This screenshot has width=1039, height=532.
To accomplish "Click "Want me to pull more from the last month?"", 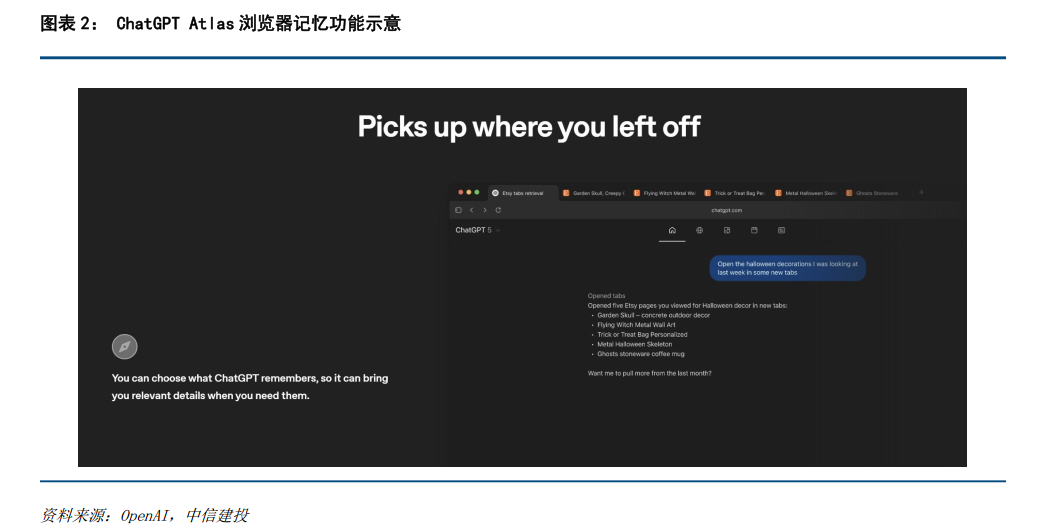I will pyautogui.click(x=649, y=374).
